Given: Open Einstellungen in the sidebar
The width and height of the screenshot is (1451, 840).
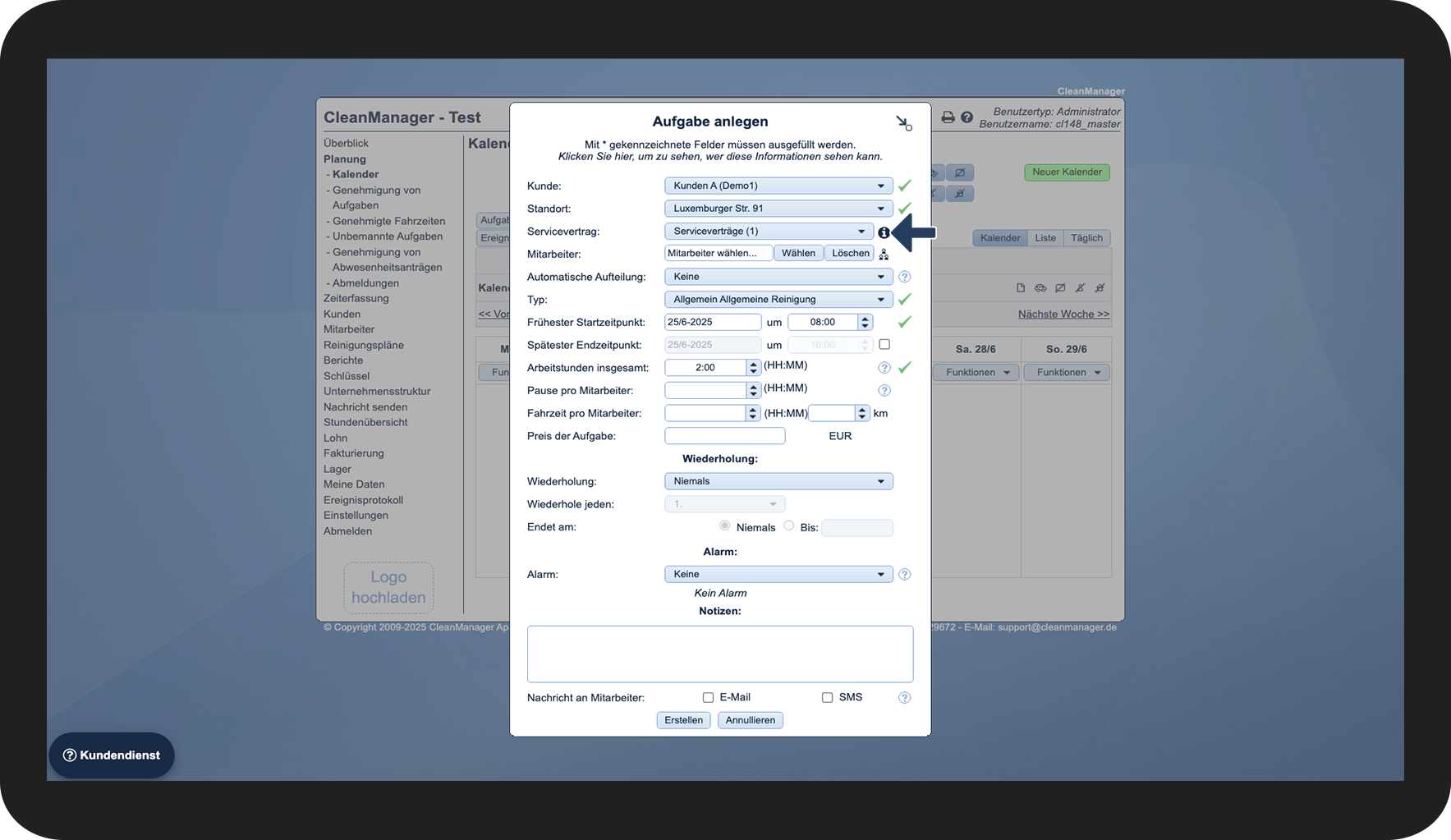Looking at the screenshot, I should (356, 516).
